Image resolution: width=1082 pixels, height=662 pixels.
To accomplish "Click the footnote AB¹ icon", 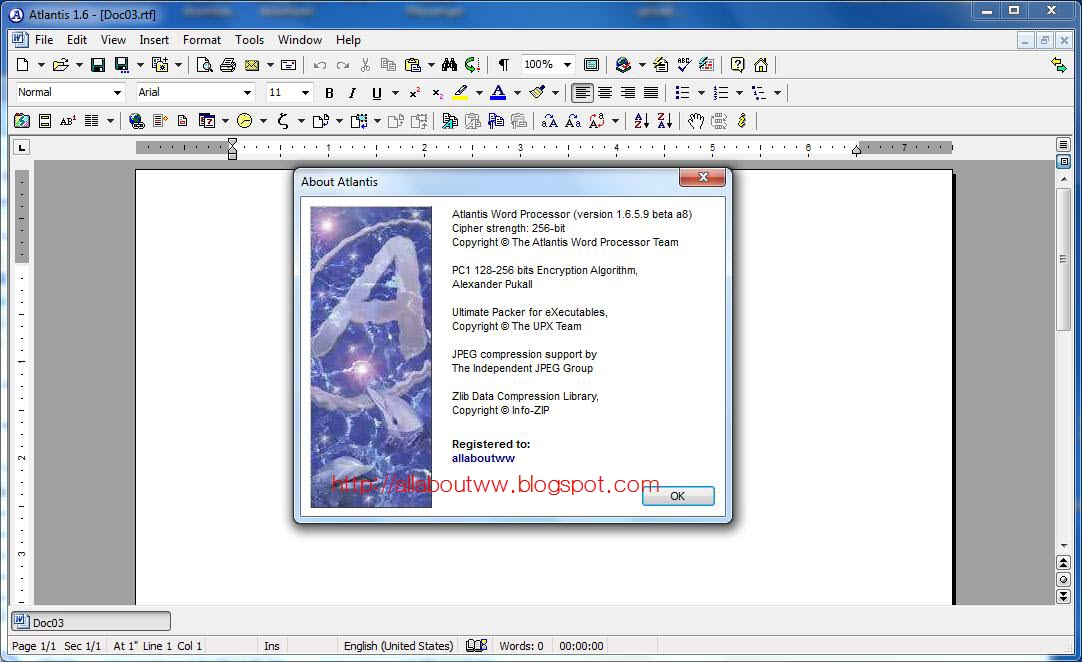I will click(x=68, y=121).
